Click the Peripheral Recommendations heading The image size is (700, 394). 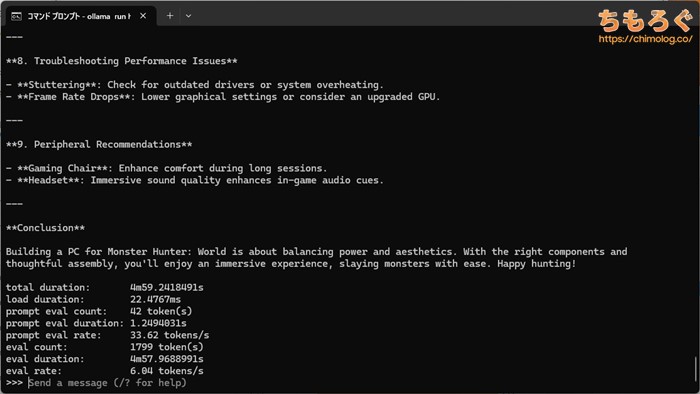coord(99,145)
